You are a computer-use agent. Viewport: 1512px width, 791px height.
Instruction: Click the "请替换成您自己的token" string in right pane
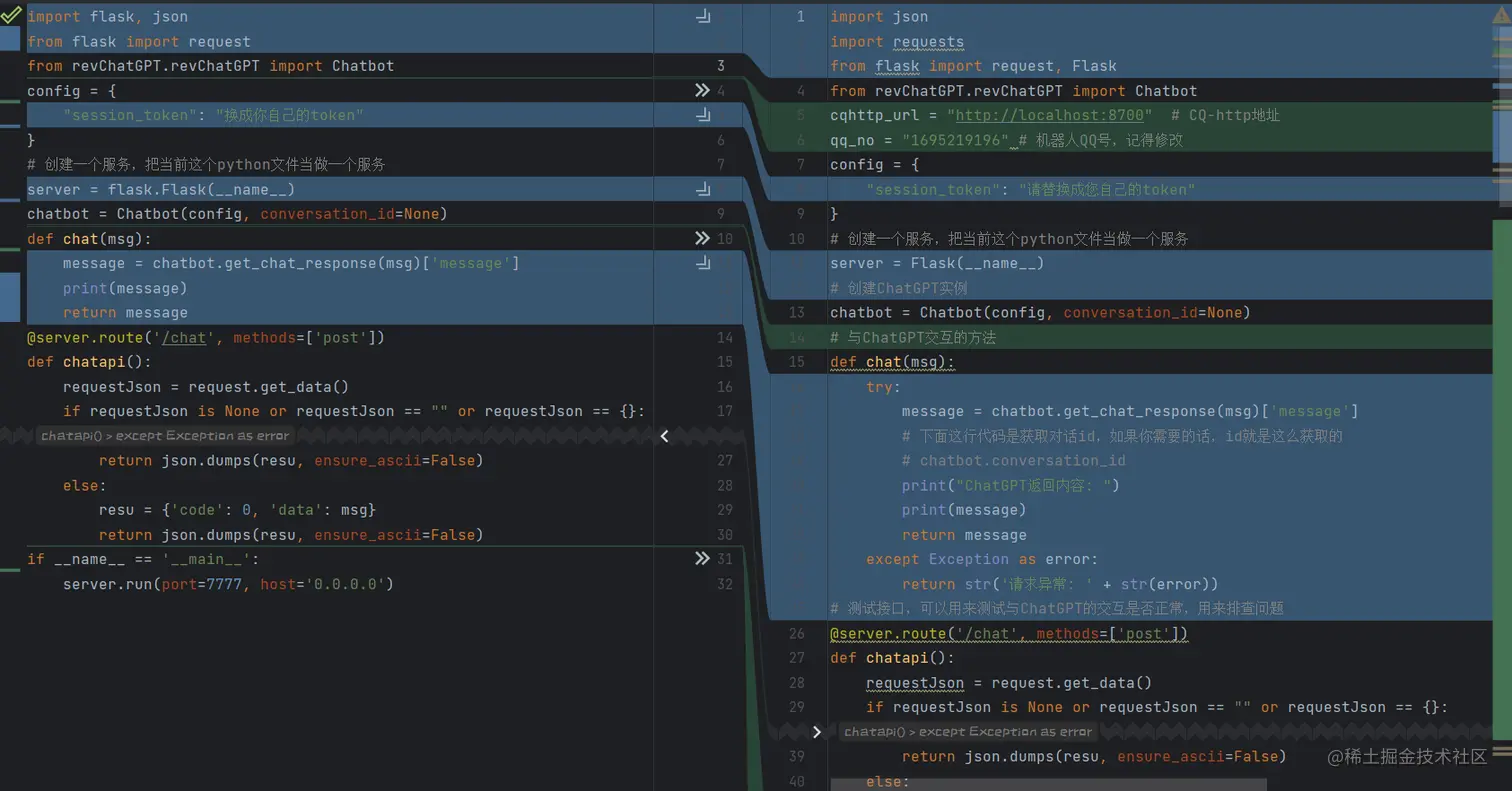point(1107,189)
